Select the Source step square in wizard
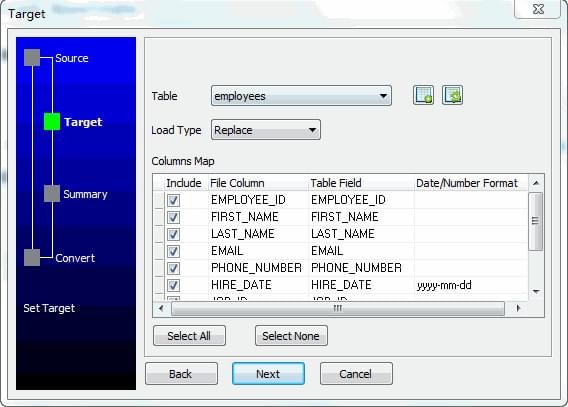Screen dimensions: 568x407 (x=32, y=58)
